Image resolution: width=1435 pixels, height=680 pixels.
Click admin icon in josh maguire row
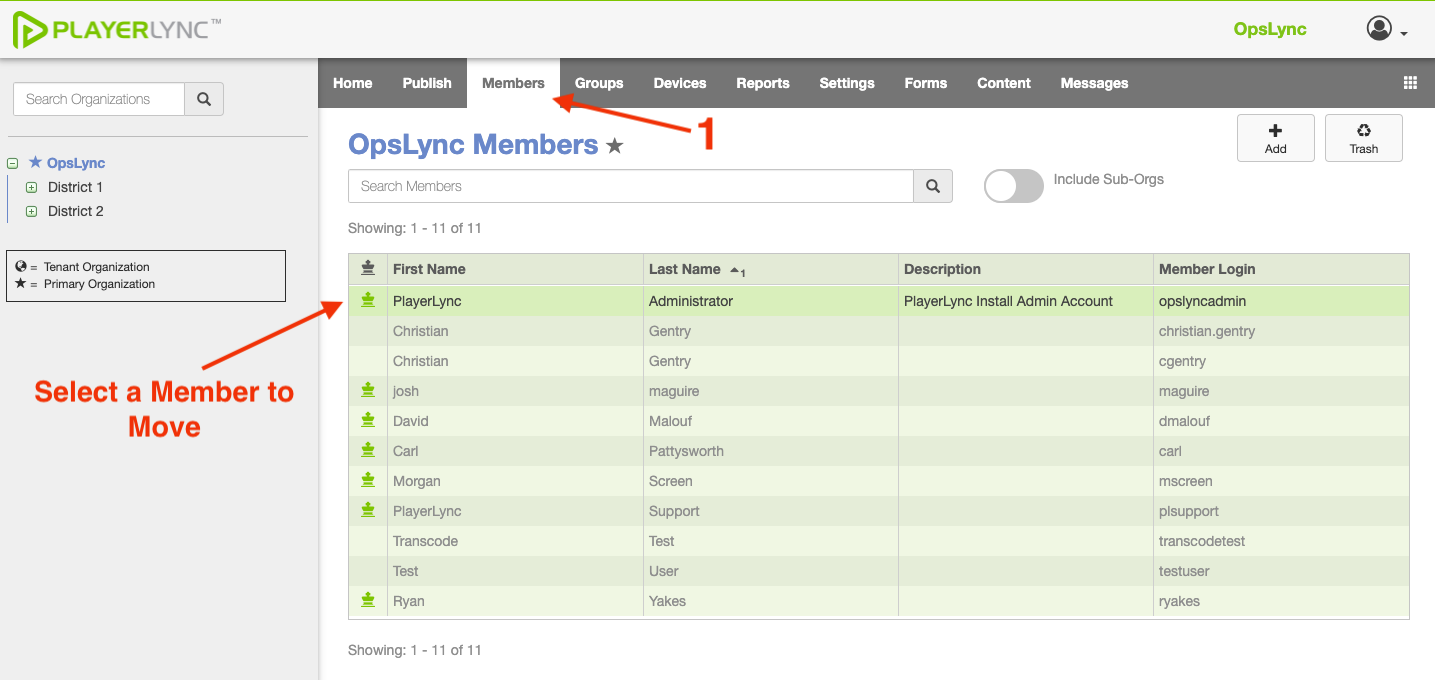tap(368, 390)
